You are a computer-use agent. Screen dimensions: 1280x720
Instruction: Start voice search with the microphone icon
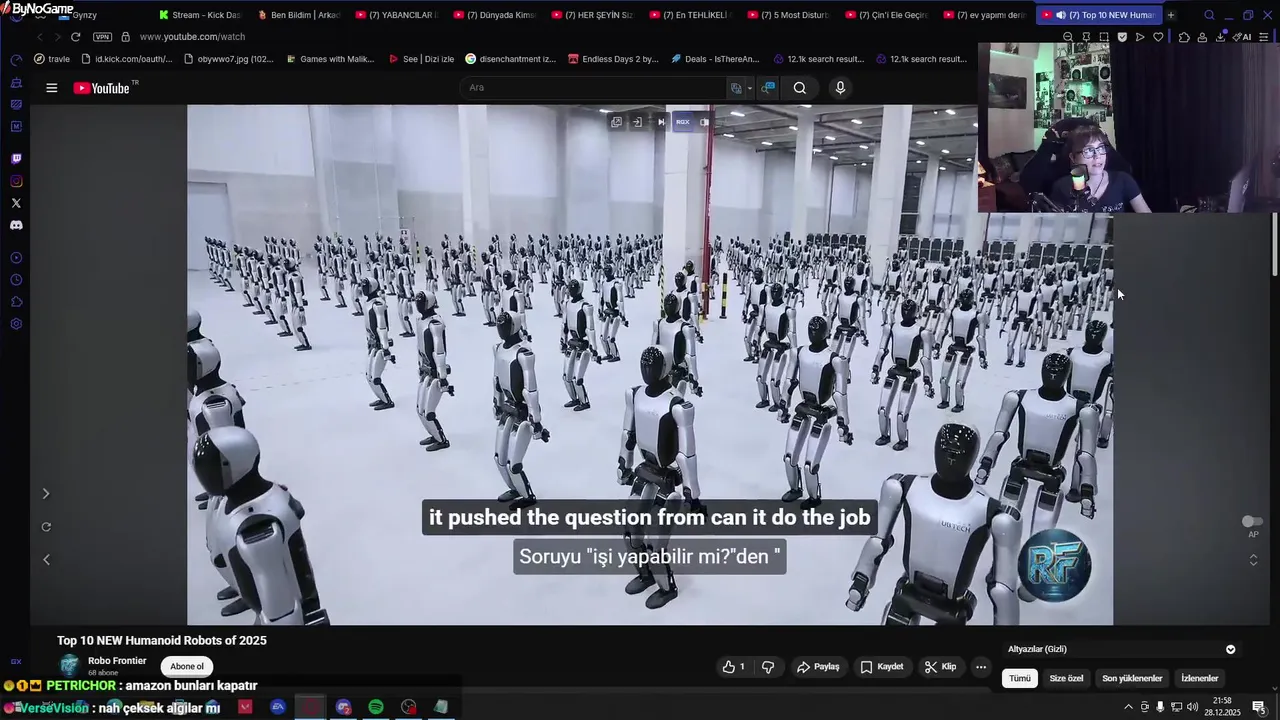[840, 88]
